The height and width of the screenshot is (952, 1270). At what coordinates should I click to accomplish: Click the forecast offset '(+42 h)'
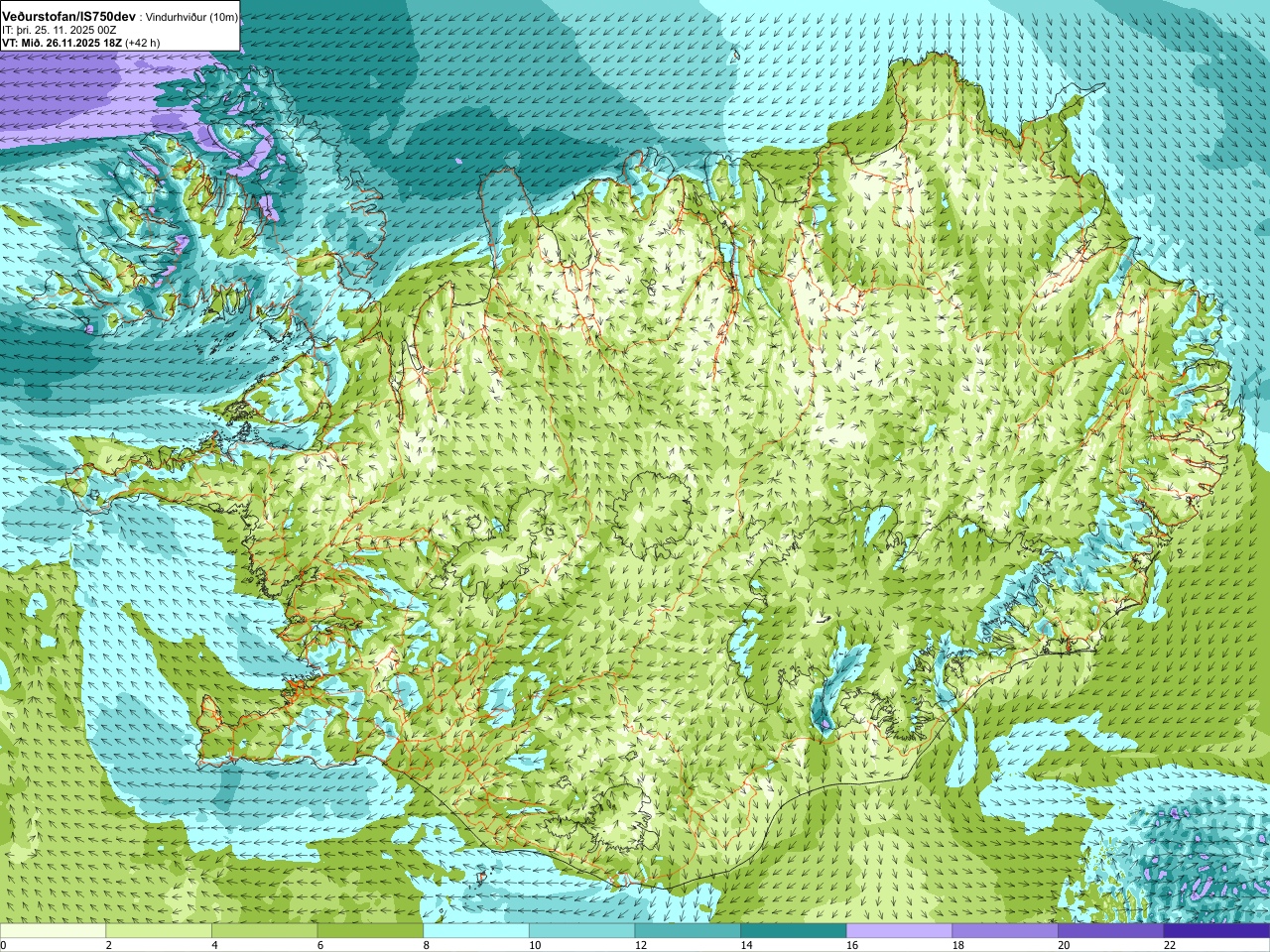[x=143, y=43]
